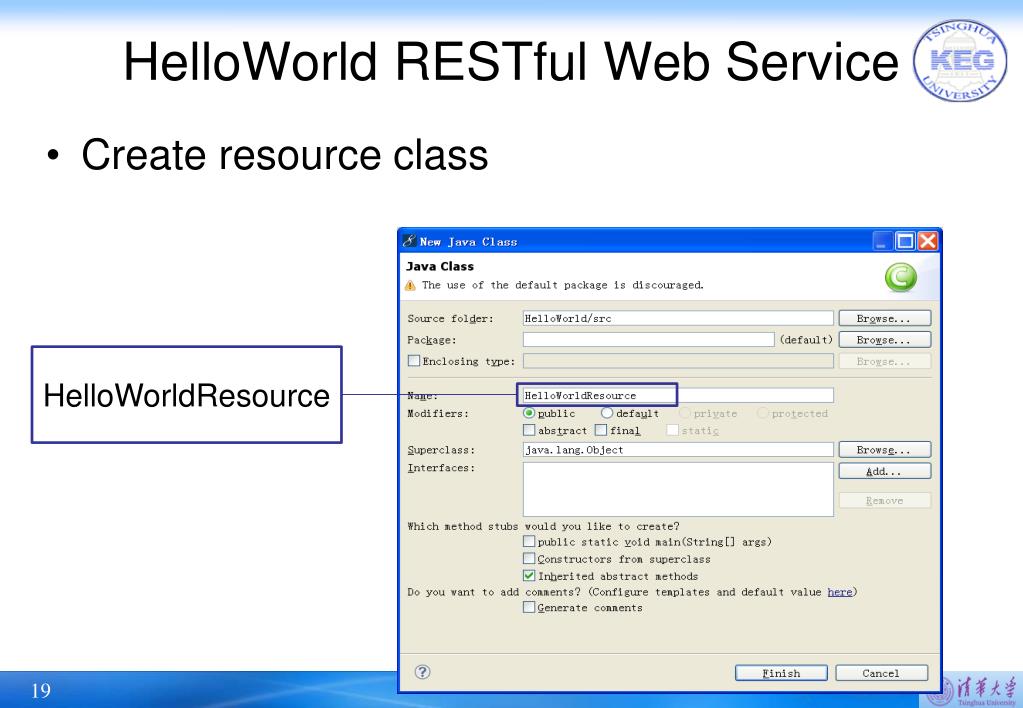Browse for the Package
Screen dimensions: 1023x708
pos(884,340)
